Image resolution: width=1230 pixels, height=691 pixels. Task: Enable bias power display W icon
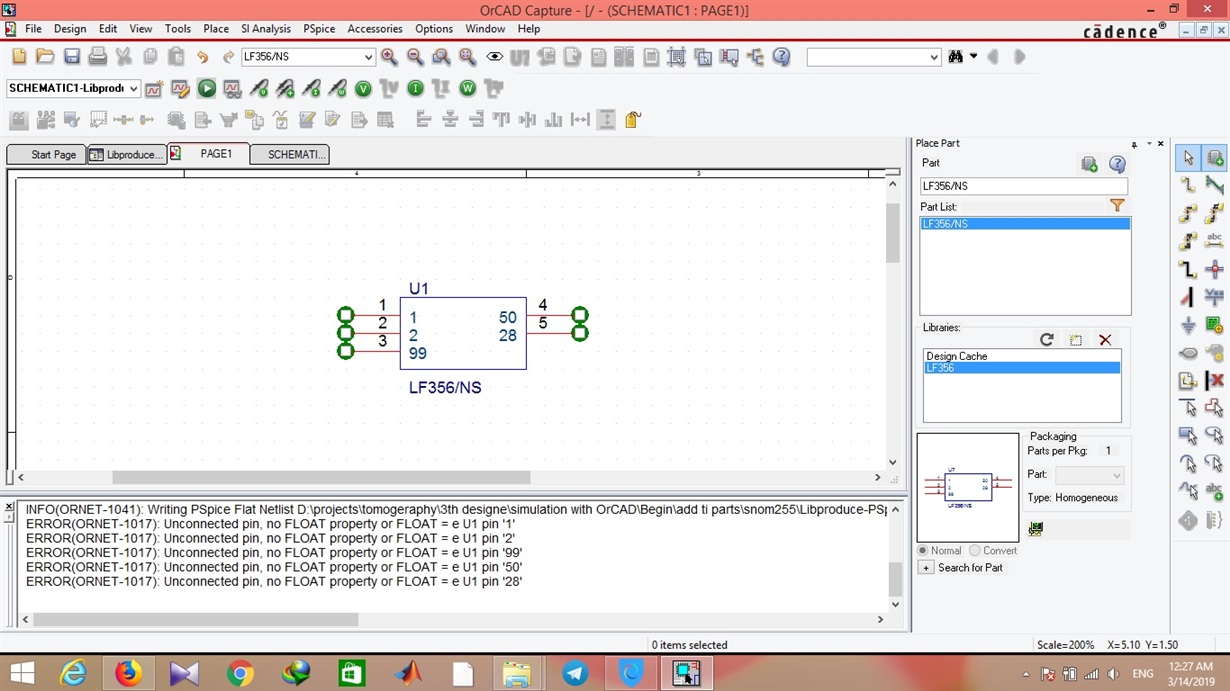[467, 89]
